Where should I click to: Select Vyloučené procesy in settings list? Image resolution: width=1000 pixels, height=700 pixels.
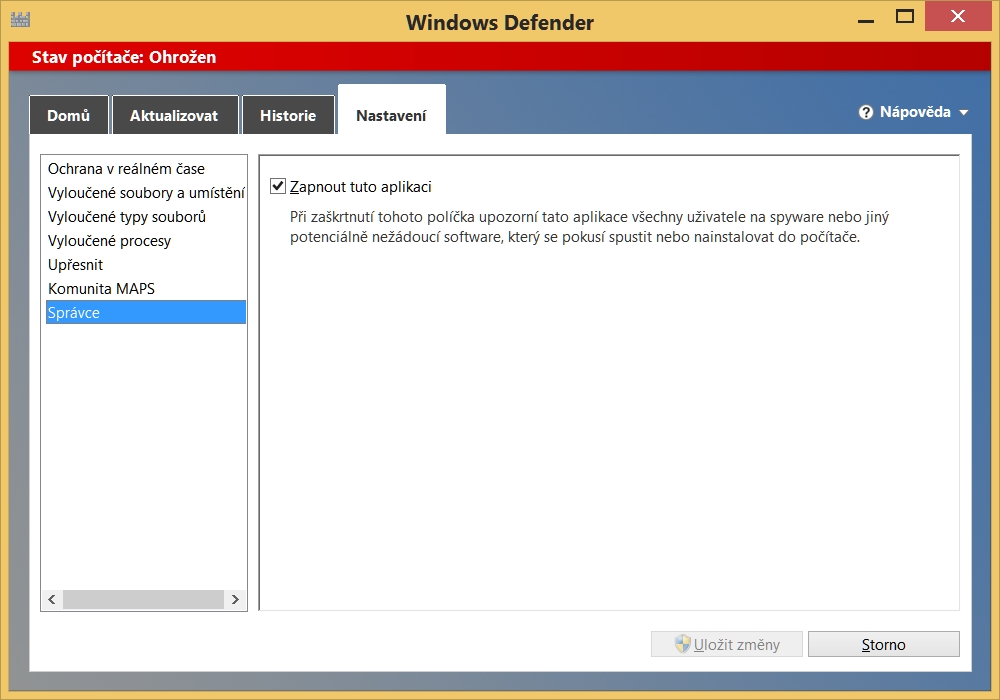point(145,241)
